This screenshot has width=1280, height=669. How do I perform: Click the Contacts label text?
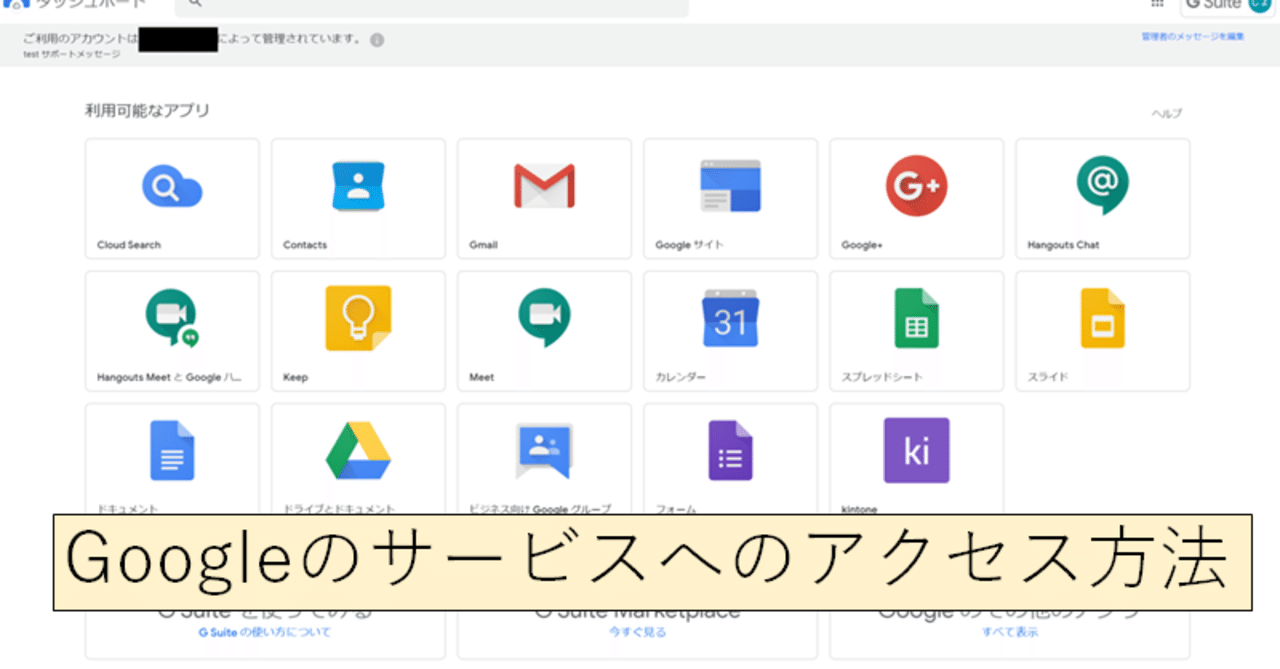[305, 245]
